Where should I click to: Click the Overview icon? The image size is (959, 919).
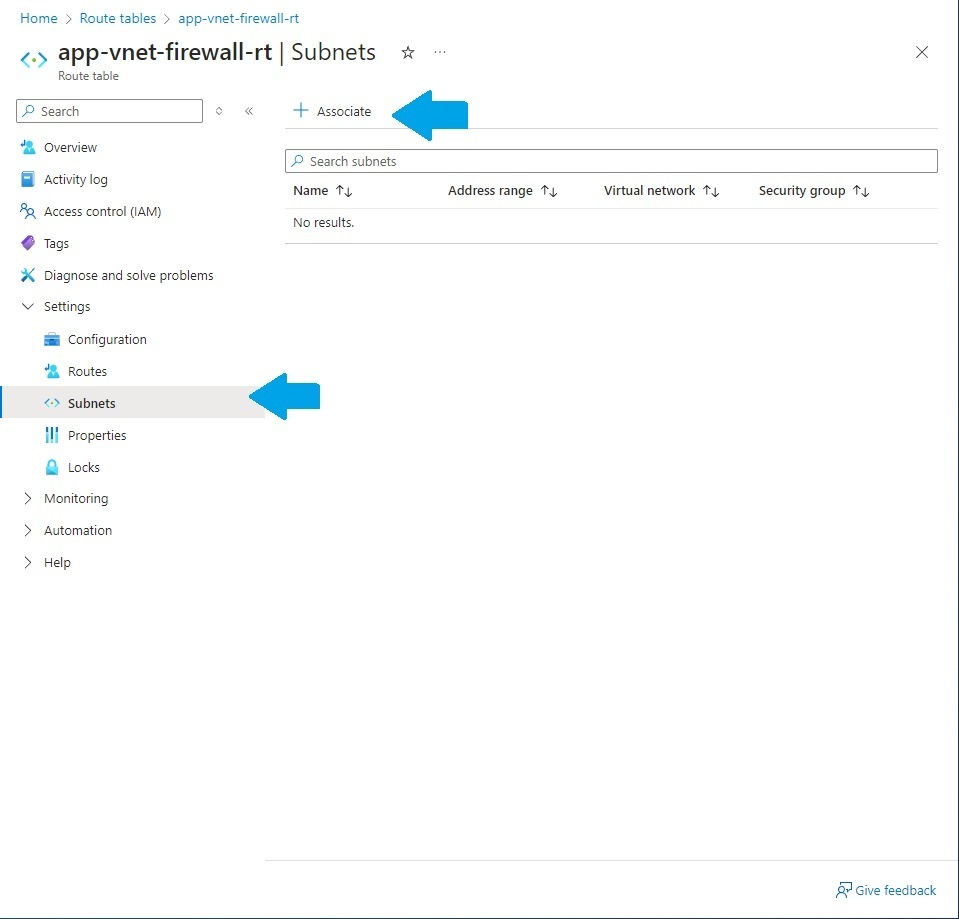[28, 147]
